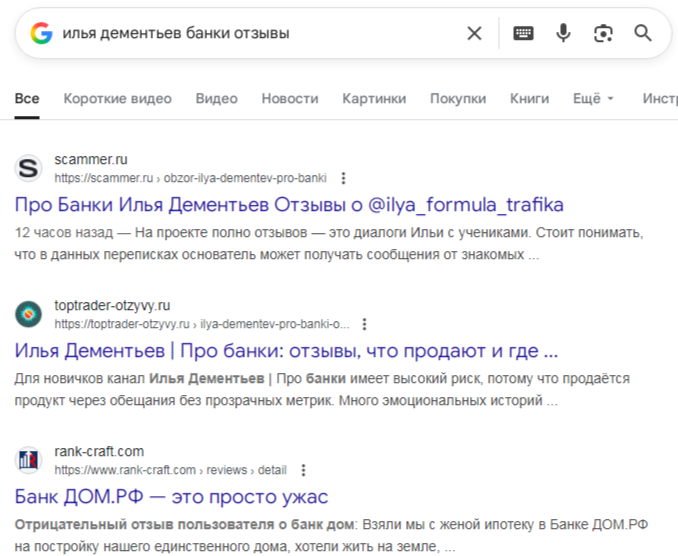Click snippet Отрицательный отзыв пользователя о банк дом
This screenshot has height=556, width=678.
pyautogui.click(x=331, y=535)
